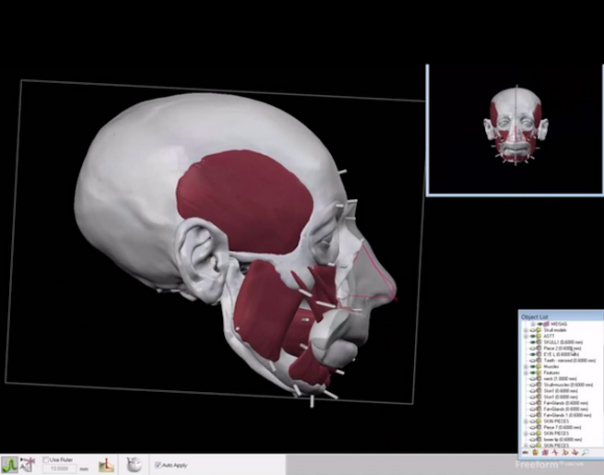Viewport: 604px width, 475px height.
Task: Click the Features folder label
Action: (x=552, y=373)
